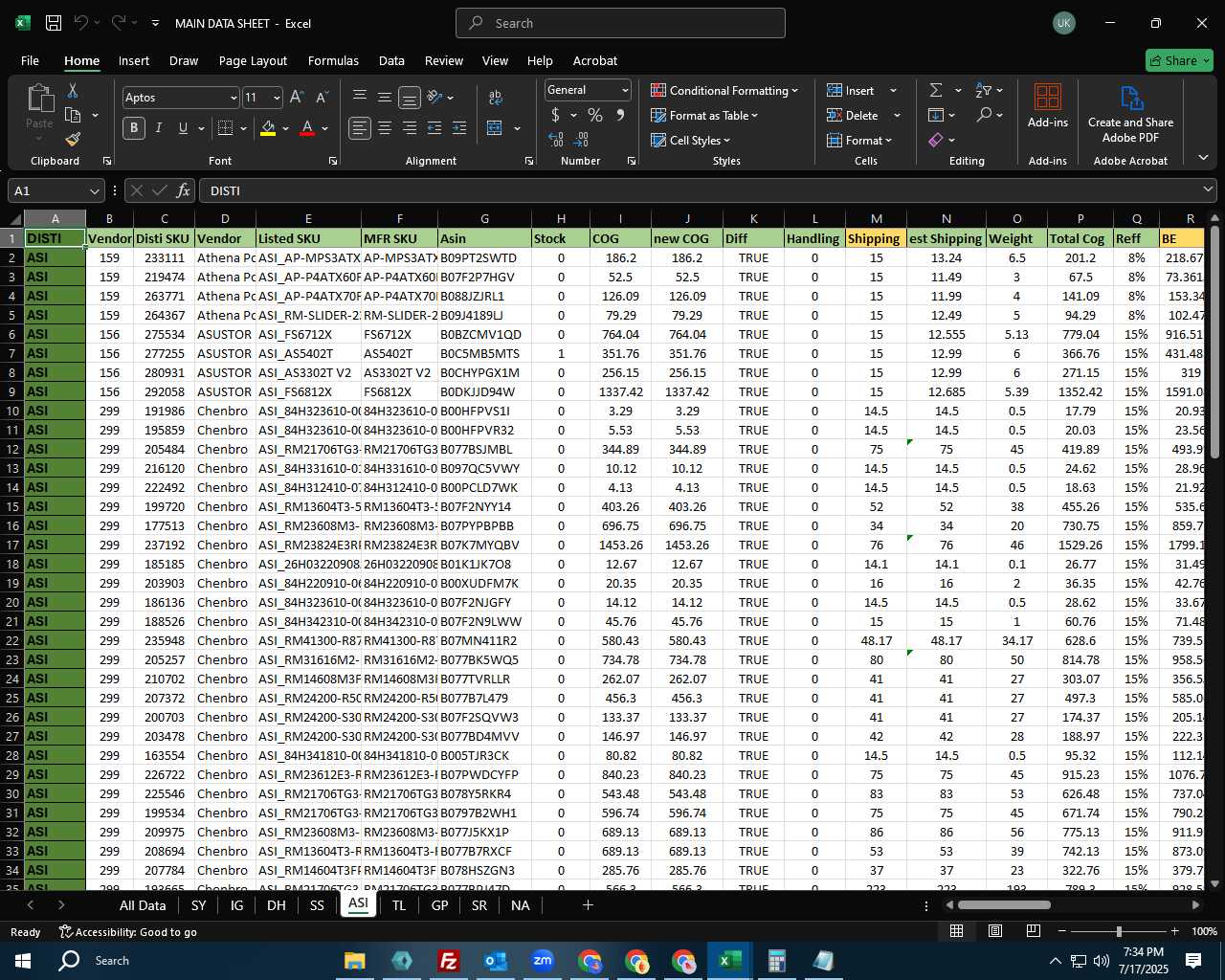Click the Share button

coord(1179,60)
